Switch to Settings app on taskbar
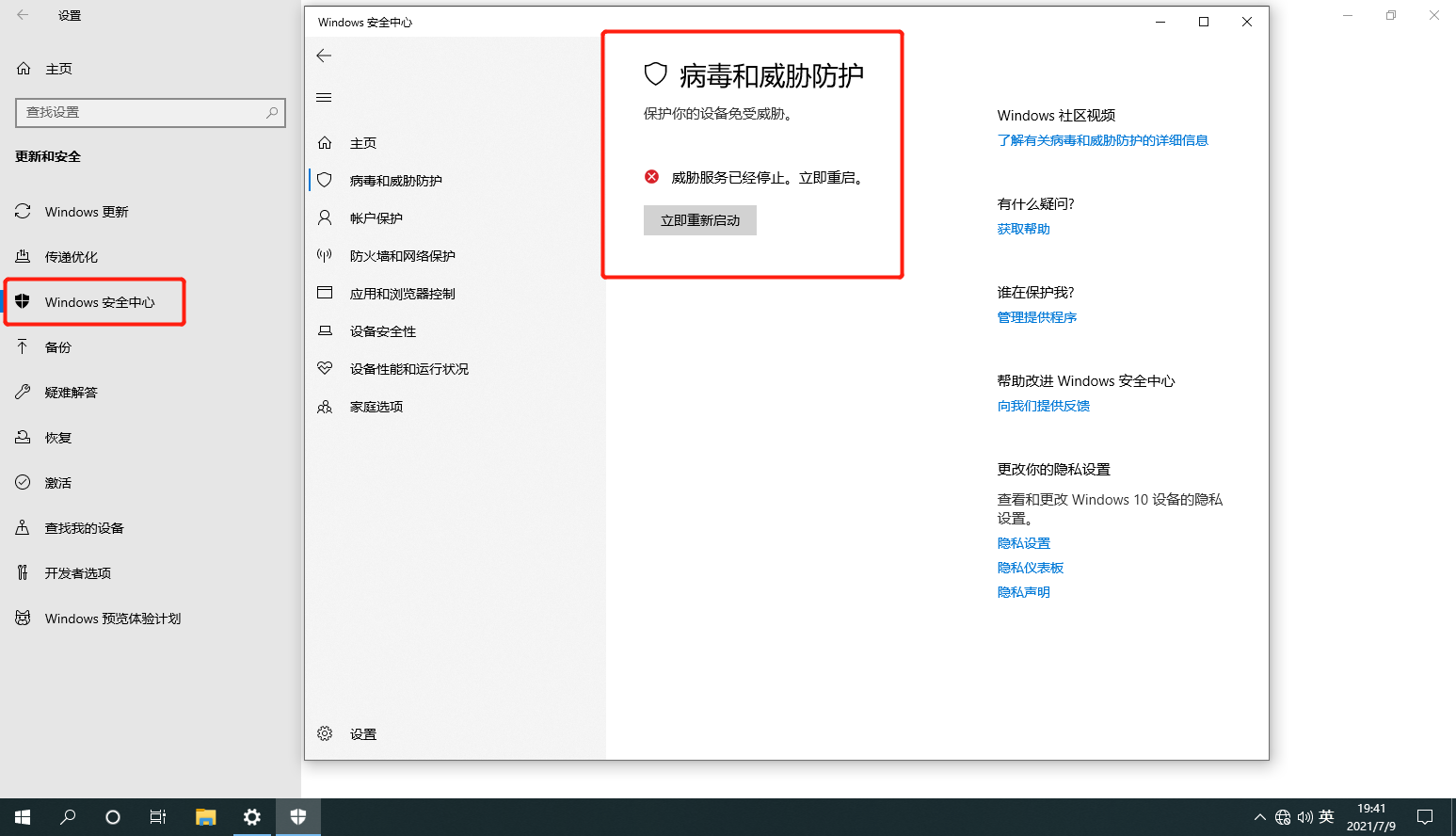1456x836 pixels. [x=252, y=817]
